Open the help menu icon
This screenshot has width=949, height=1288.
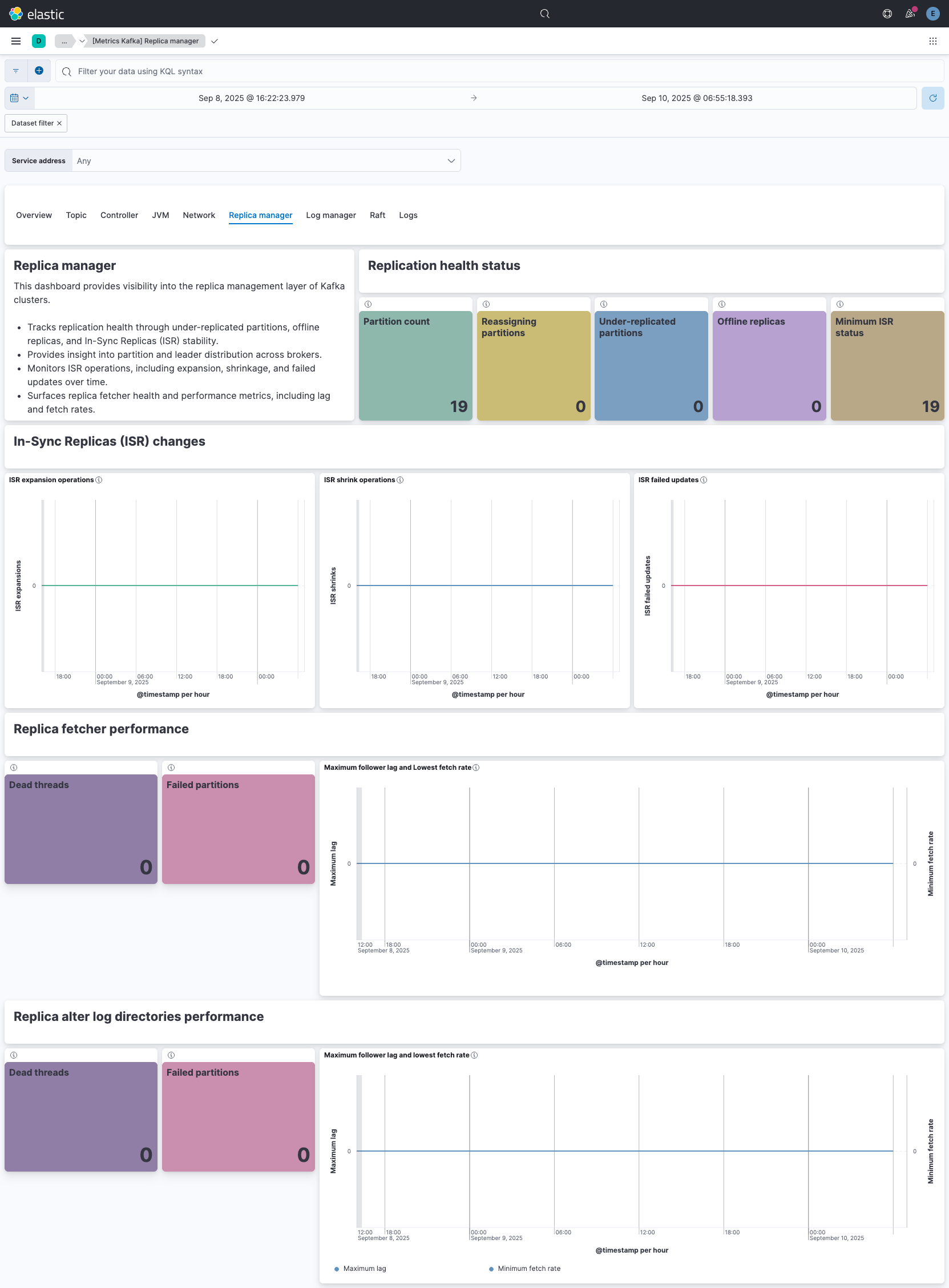[x=887, y=14]
